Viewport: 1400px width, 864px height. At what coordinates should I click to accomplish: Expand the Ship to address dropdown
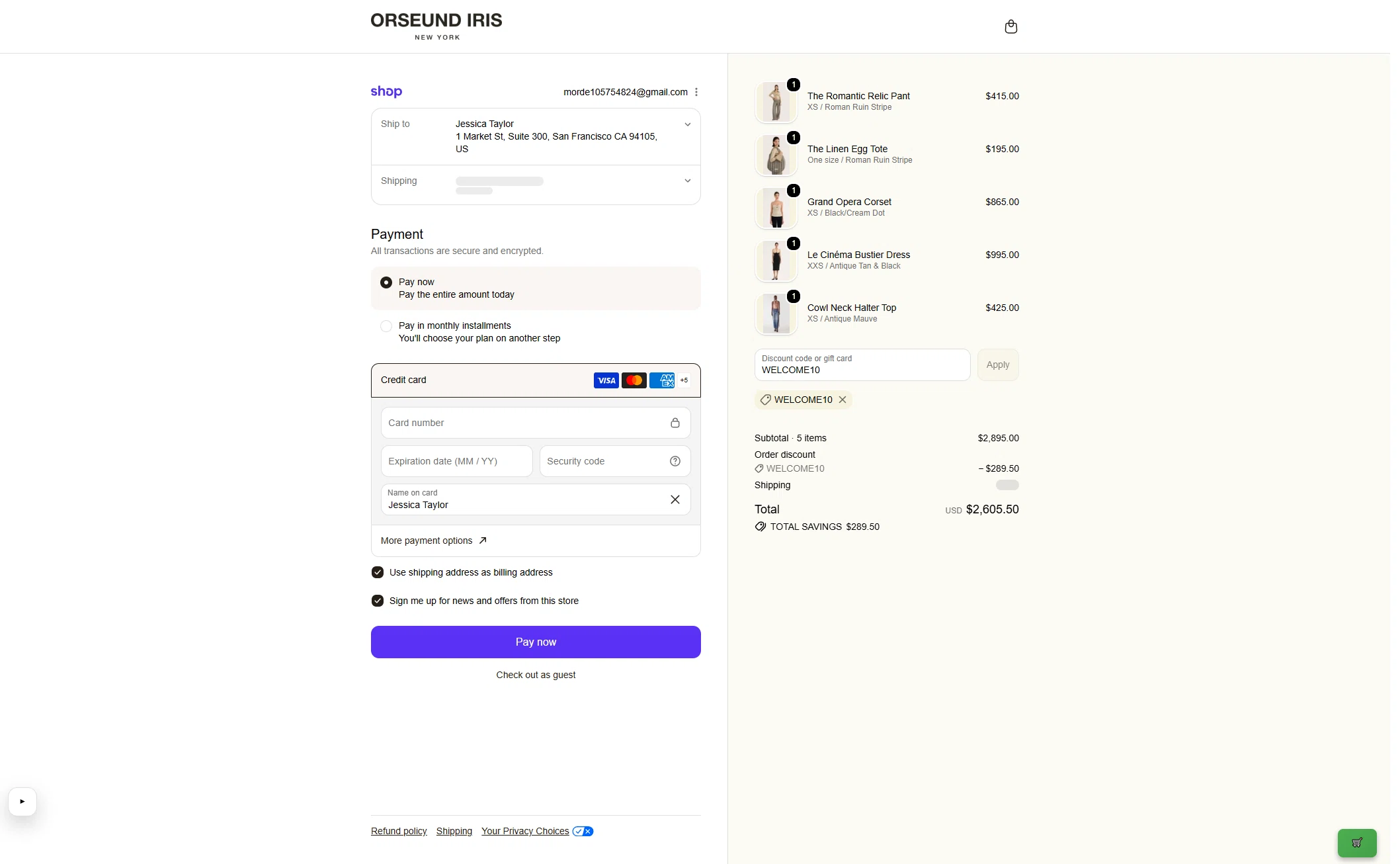(688, 124)
